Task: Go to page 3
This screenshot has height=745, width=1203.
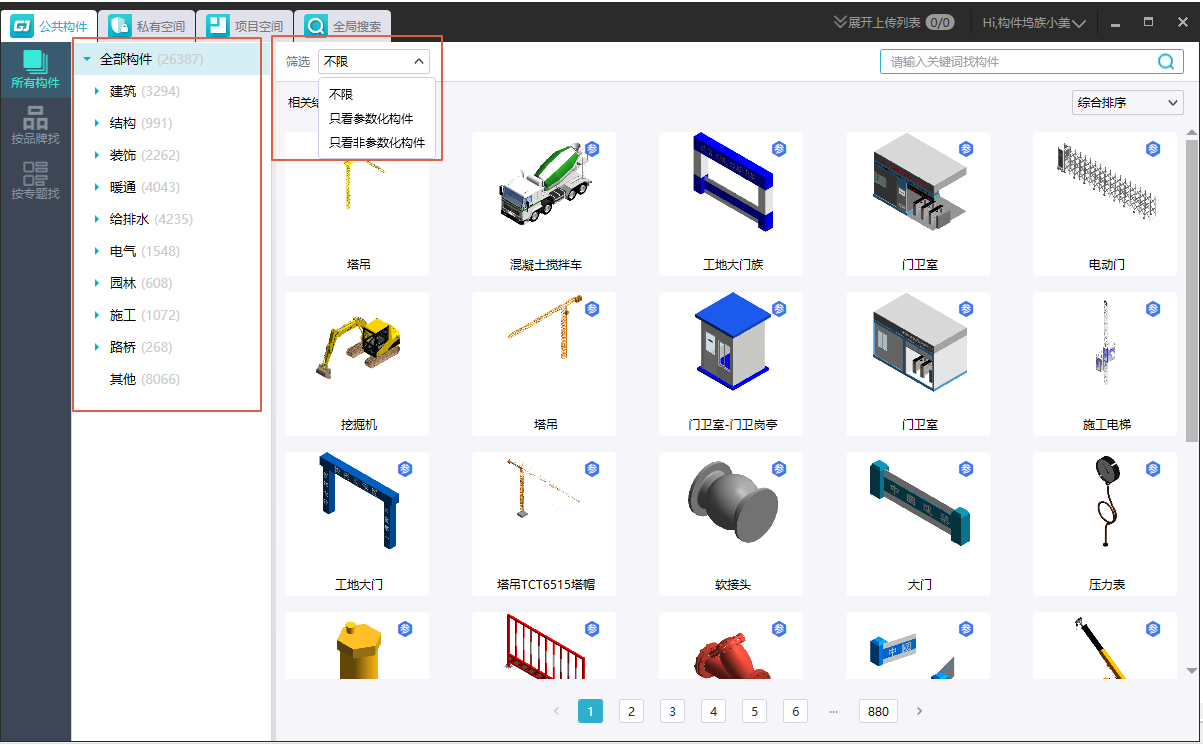Action: pos(672,711)
